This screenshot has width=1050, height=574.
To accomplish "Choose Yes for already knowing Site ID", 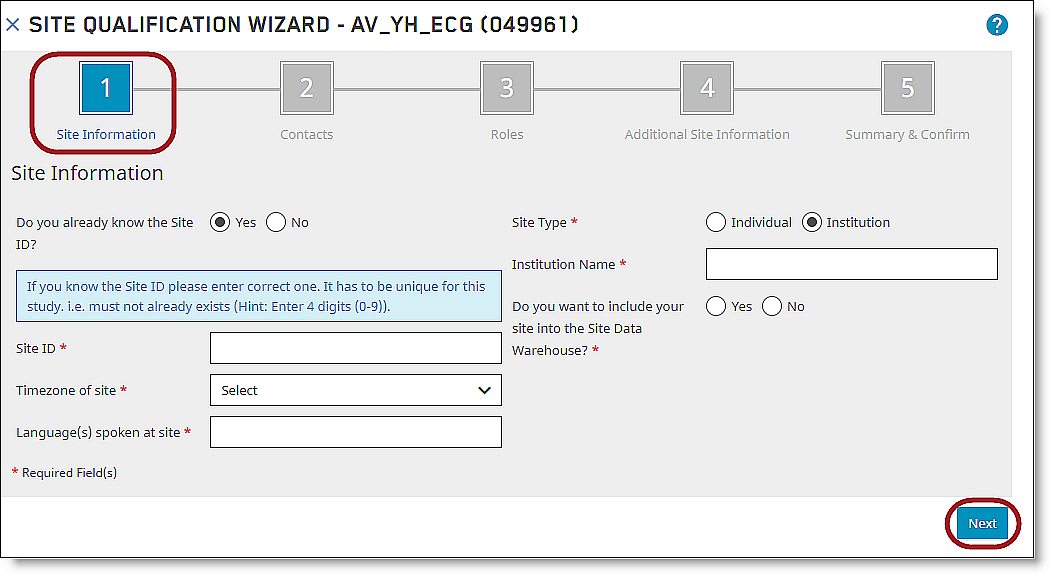I will click(220, 222).
